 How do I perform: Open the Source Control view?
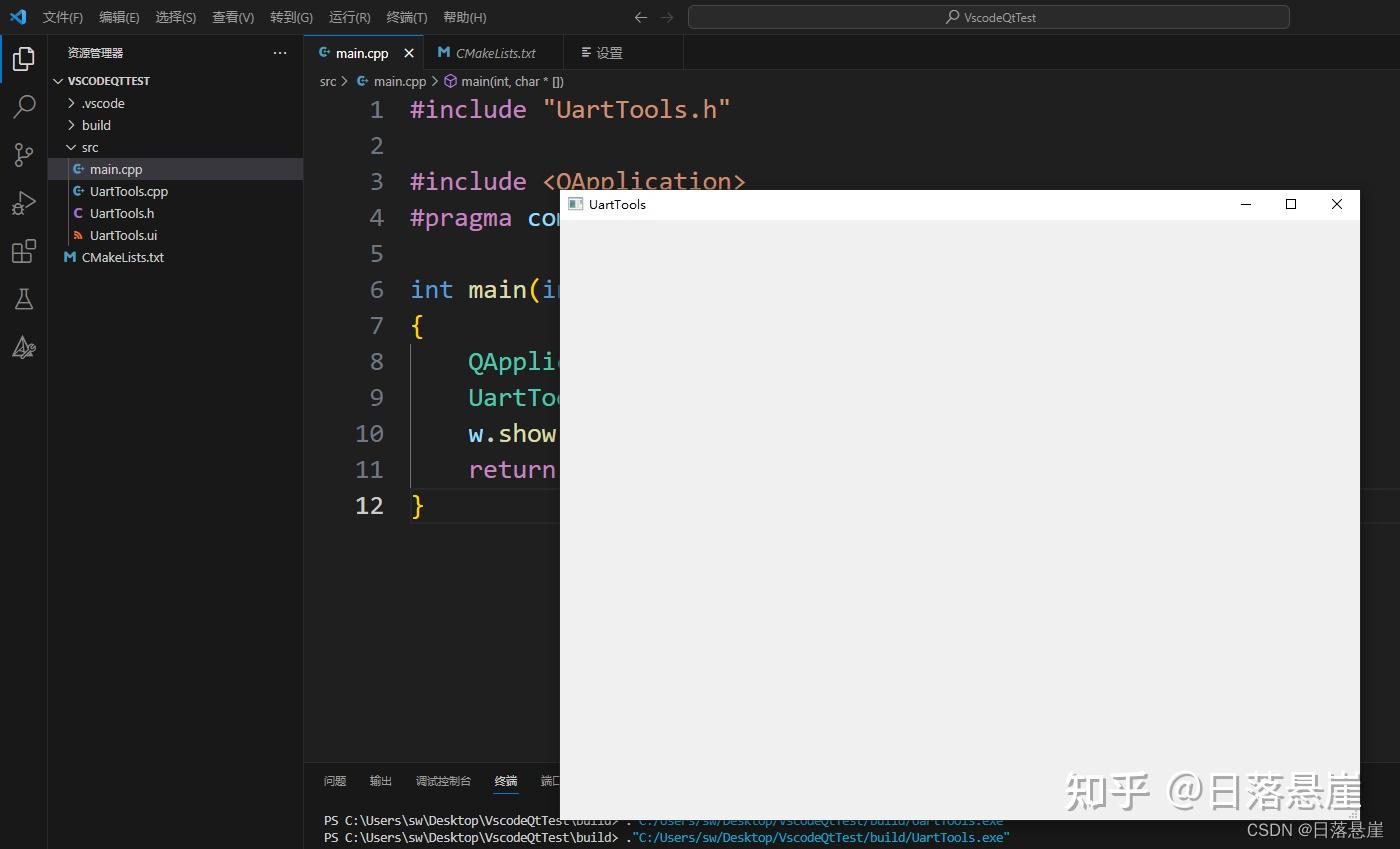point(24,155)
